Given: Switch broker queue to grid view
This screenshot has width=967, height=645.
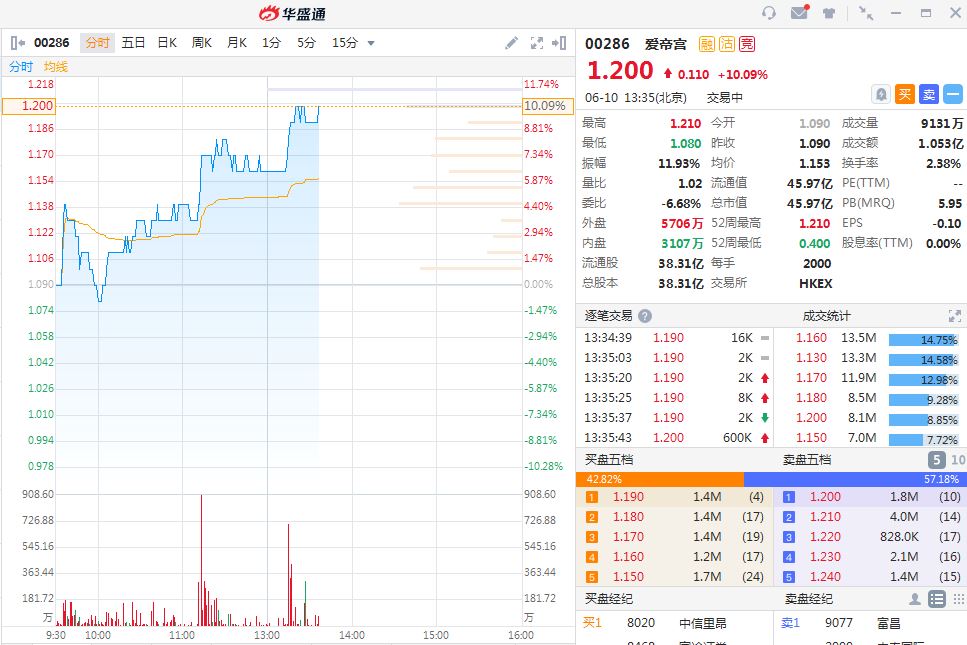Looking at the screenshot, I should 958,598.
